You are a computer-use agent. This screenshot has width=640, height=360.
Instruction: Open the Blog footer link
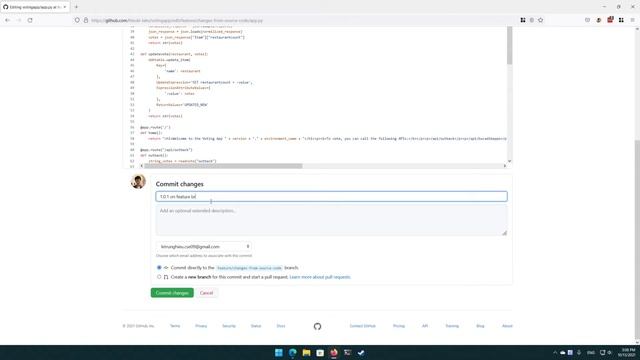tap(480, 326)
